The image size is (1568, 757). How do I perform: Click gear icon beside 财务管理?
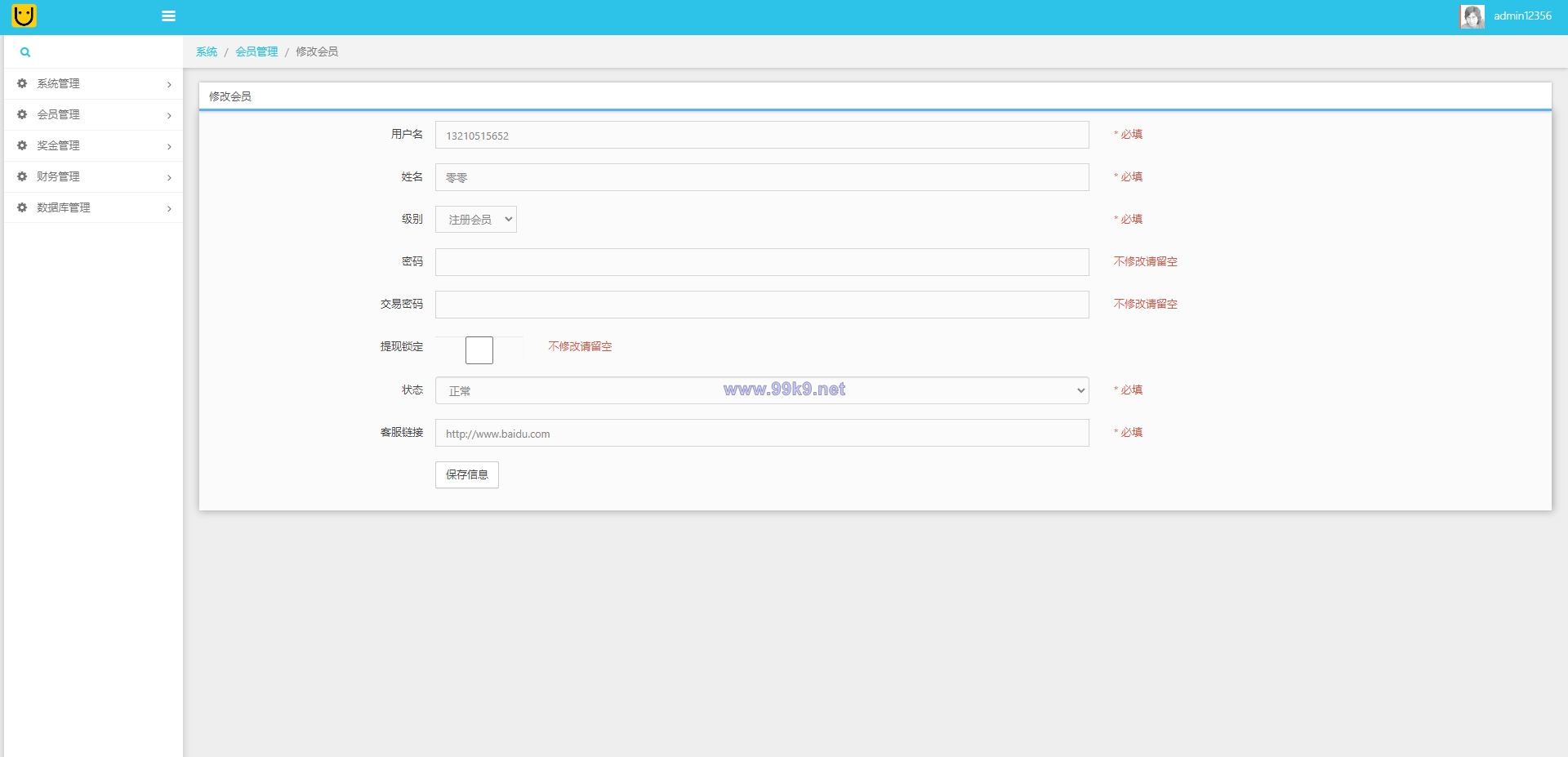pos(22,176)
